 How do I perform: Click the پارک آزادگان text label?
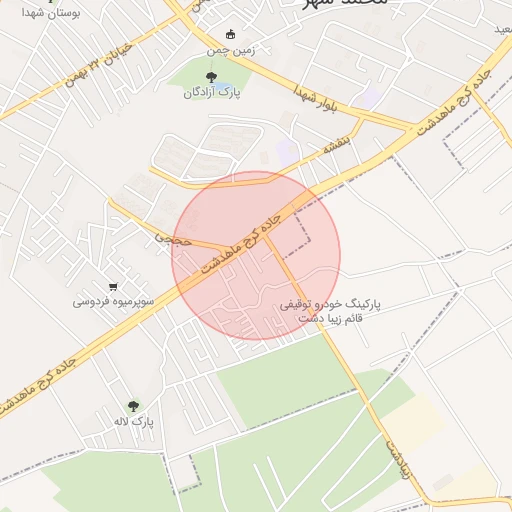pyautogui.click(x=212, y=93)
